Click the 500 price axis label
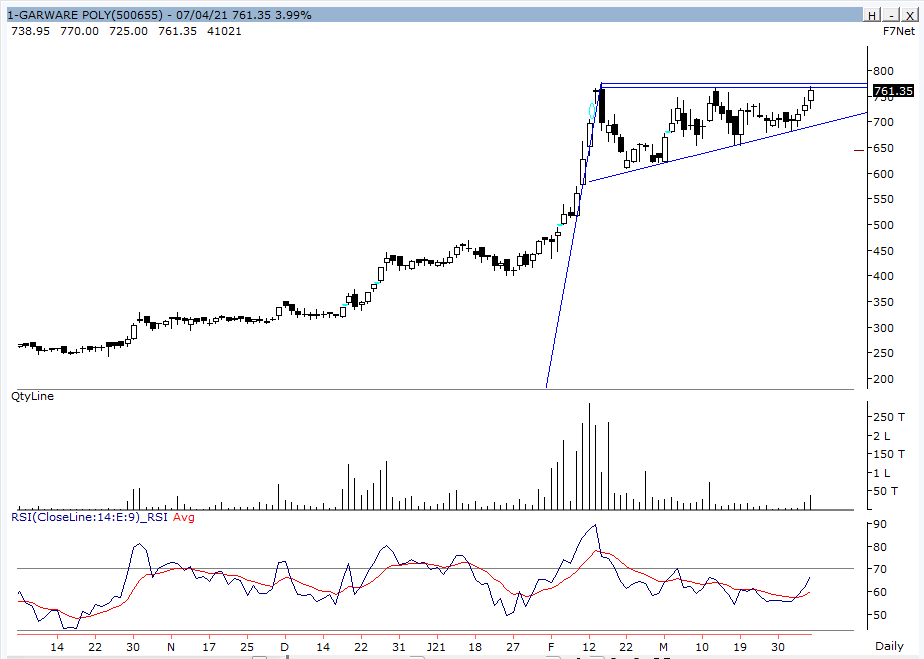The height and width of the screenshot is (659, 924). 883,225
